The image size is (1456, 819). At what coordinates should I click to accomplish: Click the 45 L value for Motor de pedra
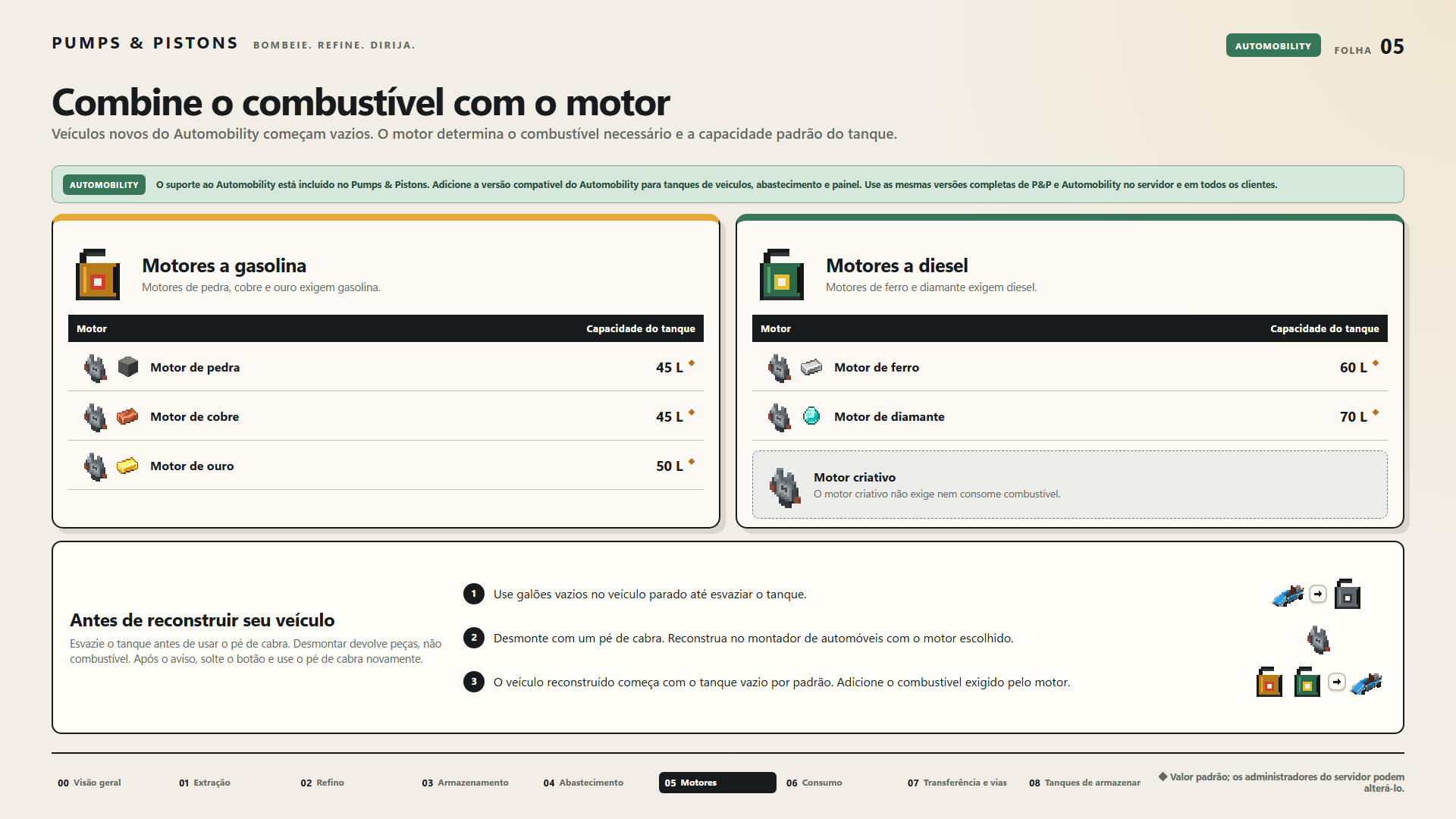click(670, 367)
